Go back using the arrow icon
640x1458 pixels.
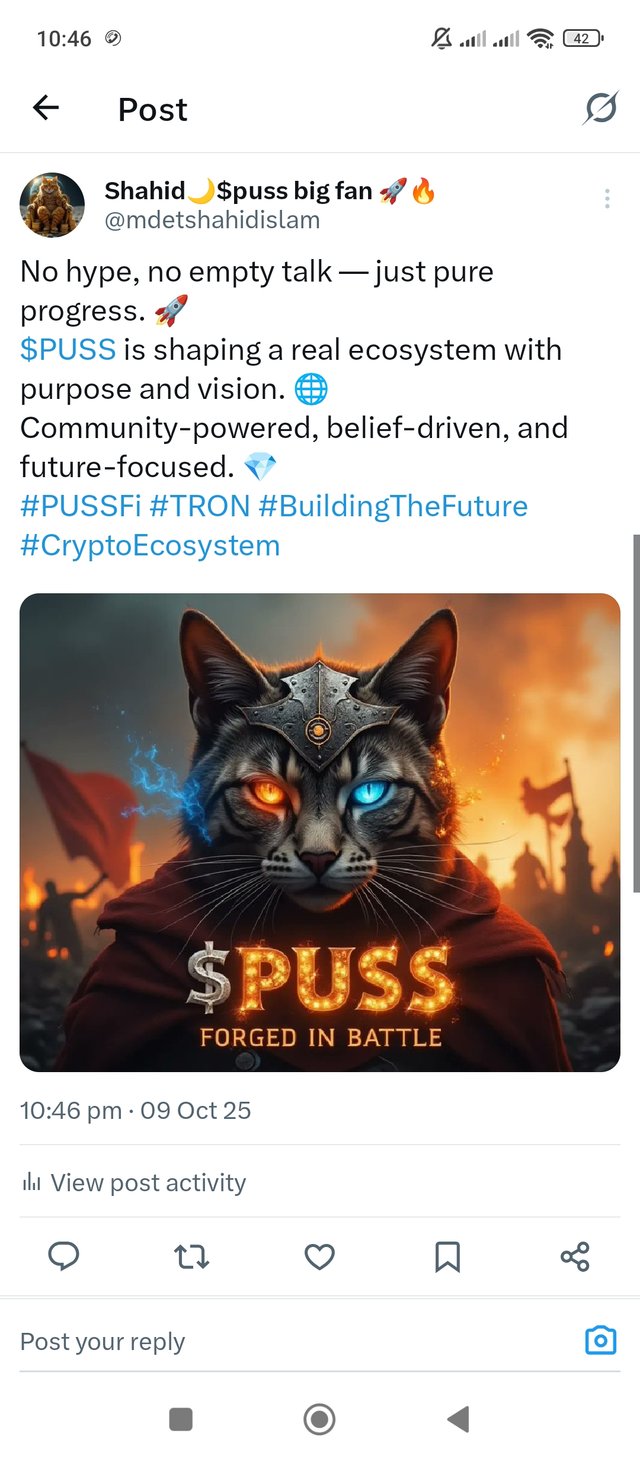point(46,108)
